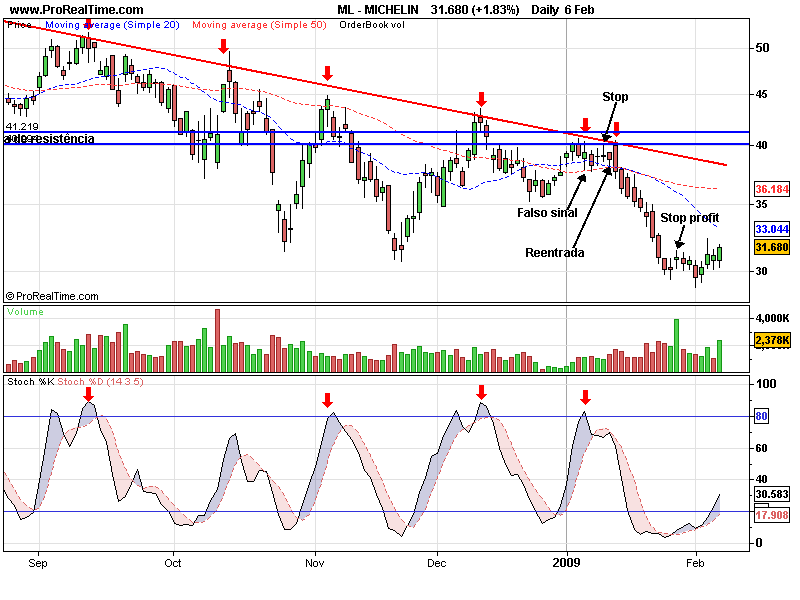
Task: Click the 4,000K volume axis label
Action: 772,318
